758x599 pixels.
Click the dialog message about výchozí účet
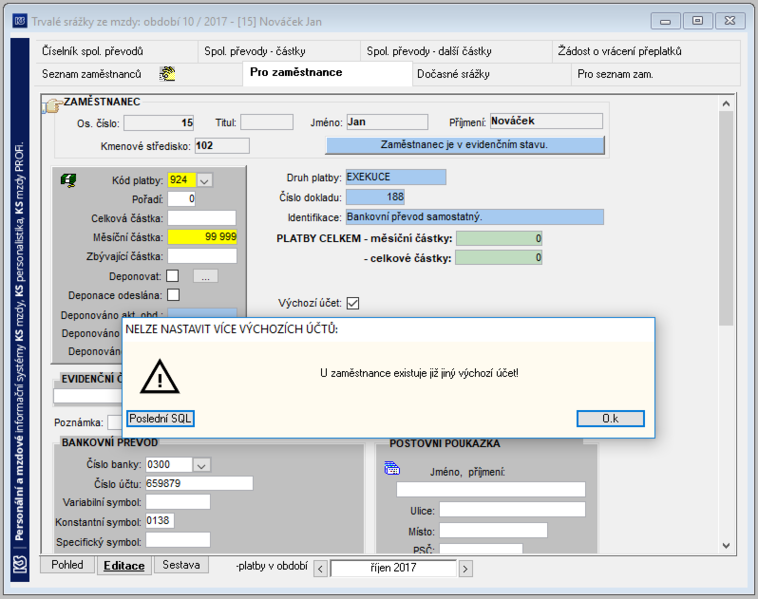[x=419, y=373]
